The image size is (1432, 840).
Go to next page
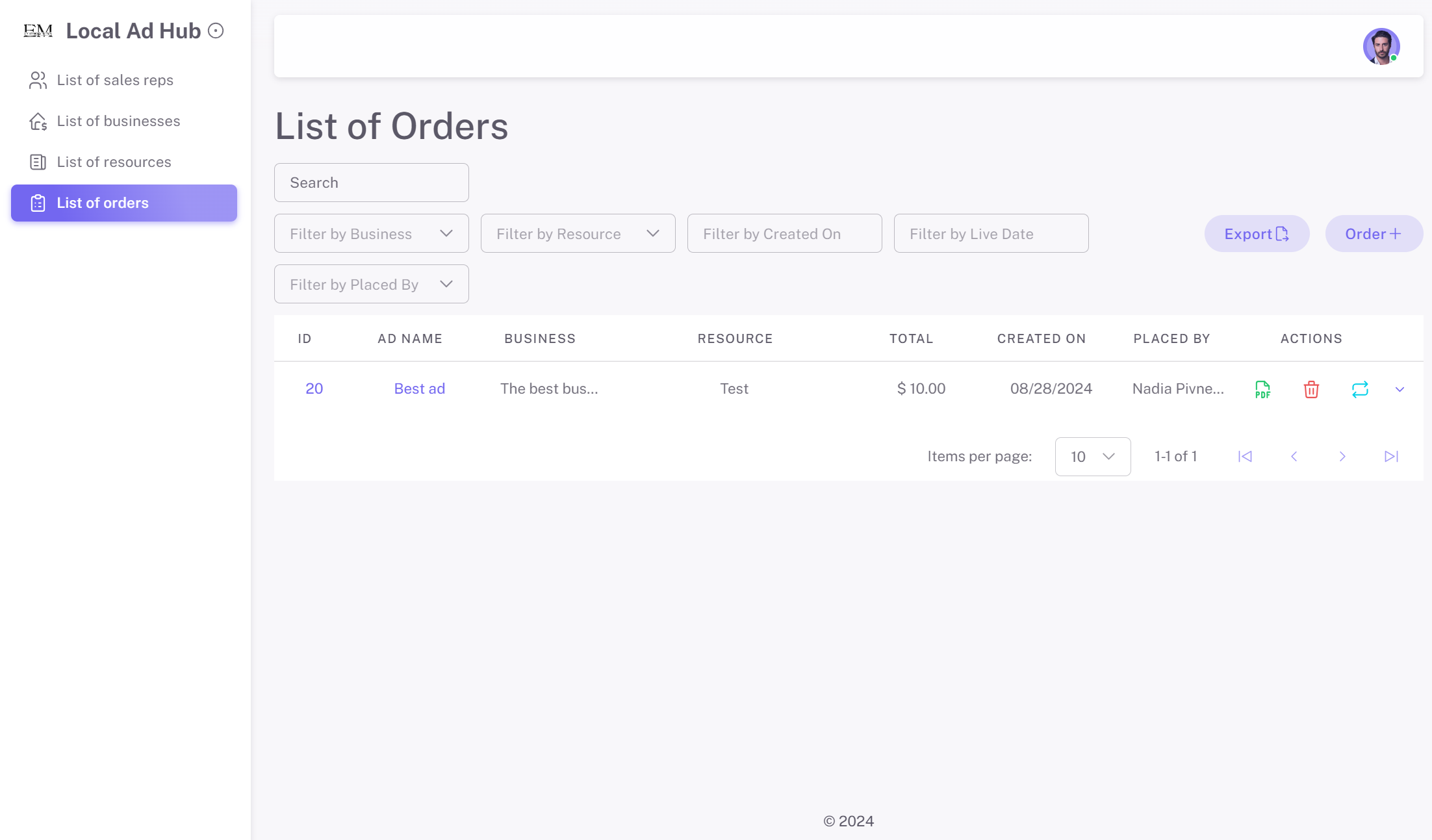click(x=1342, y=457)
